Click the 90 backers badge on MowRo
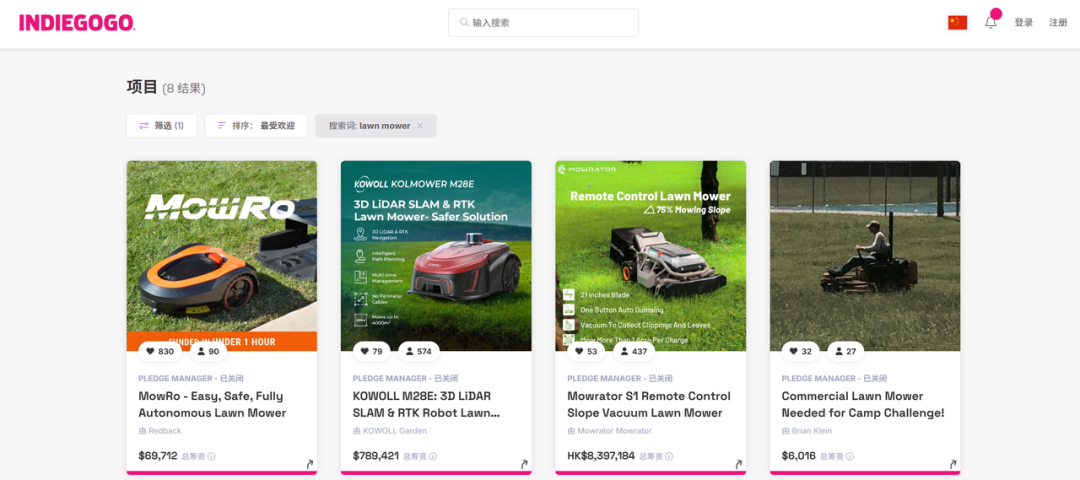 tap(207, 351)
